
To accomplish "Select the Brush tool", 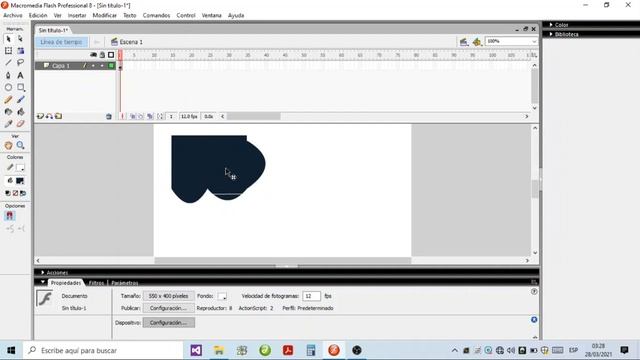I will point(20,100).
